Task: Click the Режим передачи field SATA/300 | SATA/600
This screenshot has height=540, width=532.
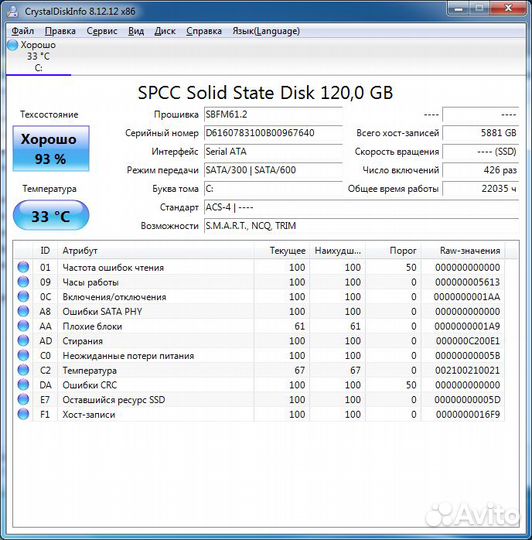Action: (x=273, y=170)
